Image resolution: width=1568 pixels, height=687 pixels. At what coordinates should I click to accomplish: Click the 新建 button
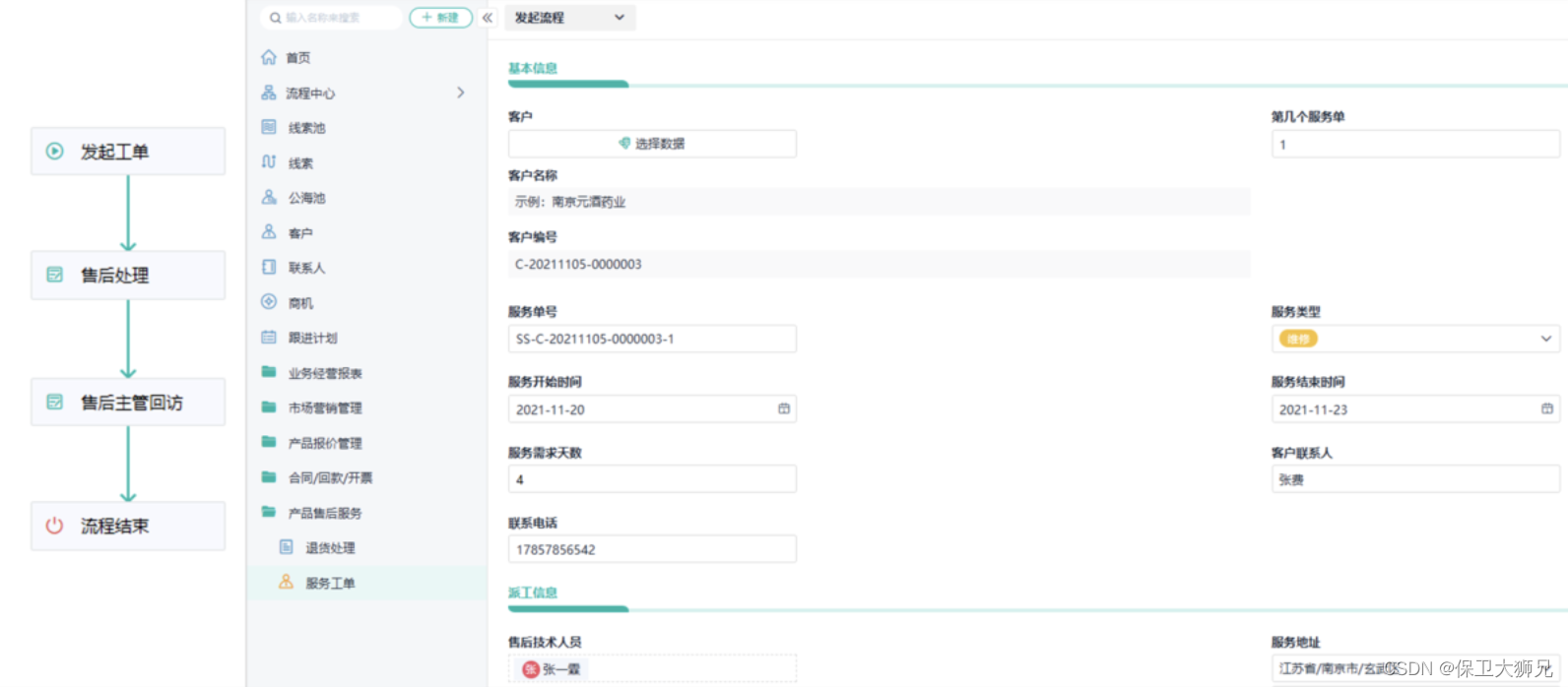point(440,18)
